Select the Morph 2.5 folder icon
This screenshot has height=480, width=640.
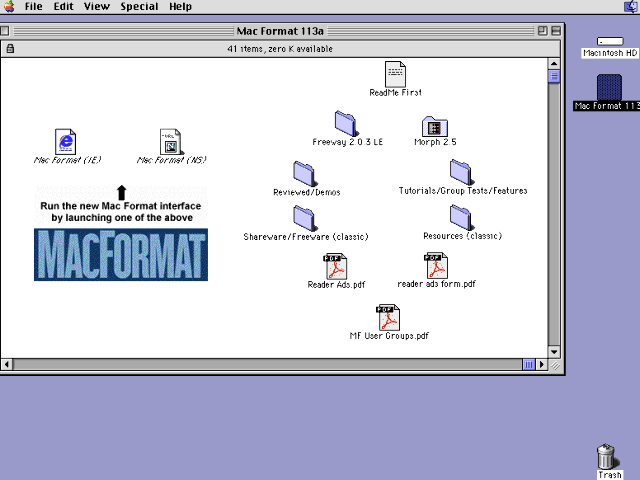click(x=435, y=127)
